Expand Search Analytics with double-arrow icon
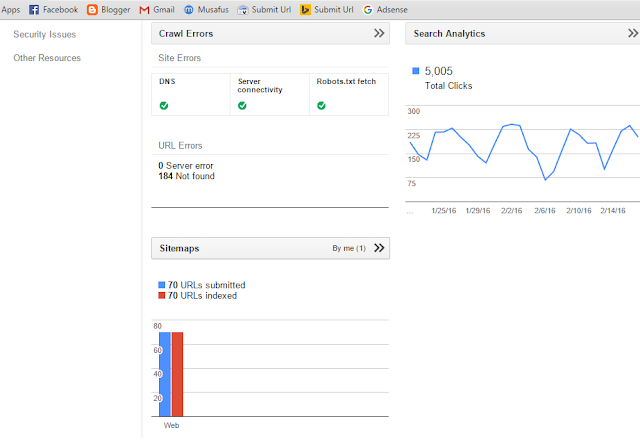This screenshot has width=640, height=444. (633, 33)
